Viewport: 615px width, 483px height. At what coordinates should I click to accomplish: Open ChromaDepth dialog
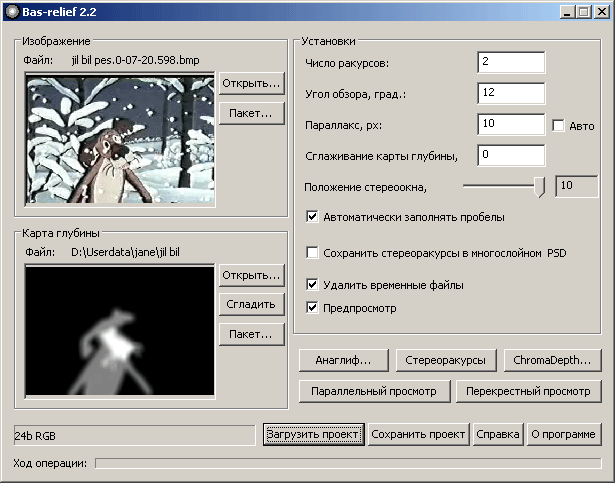552,360
